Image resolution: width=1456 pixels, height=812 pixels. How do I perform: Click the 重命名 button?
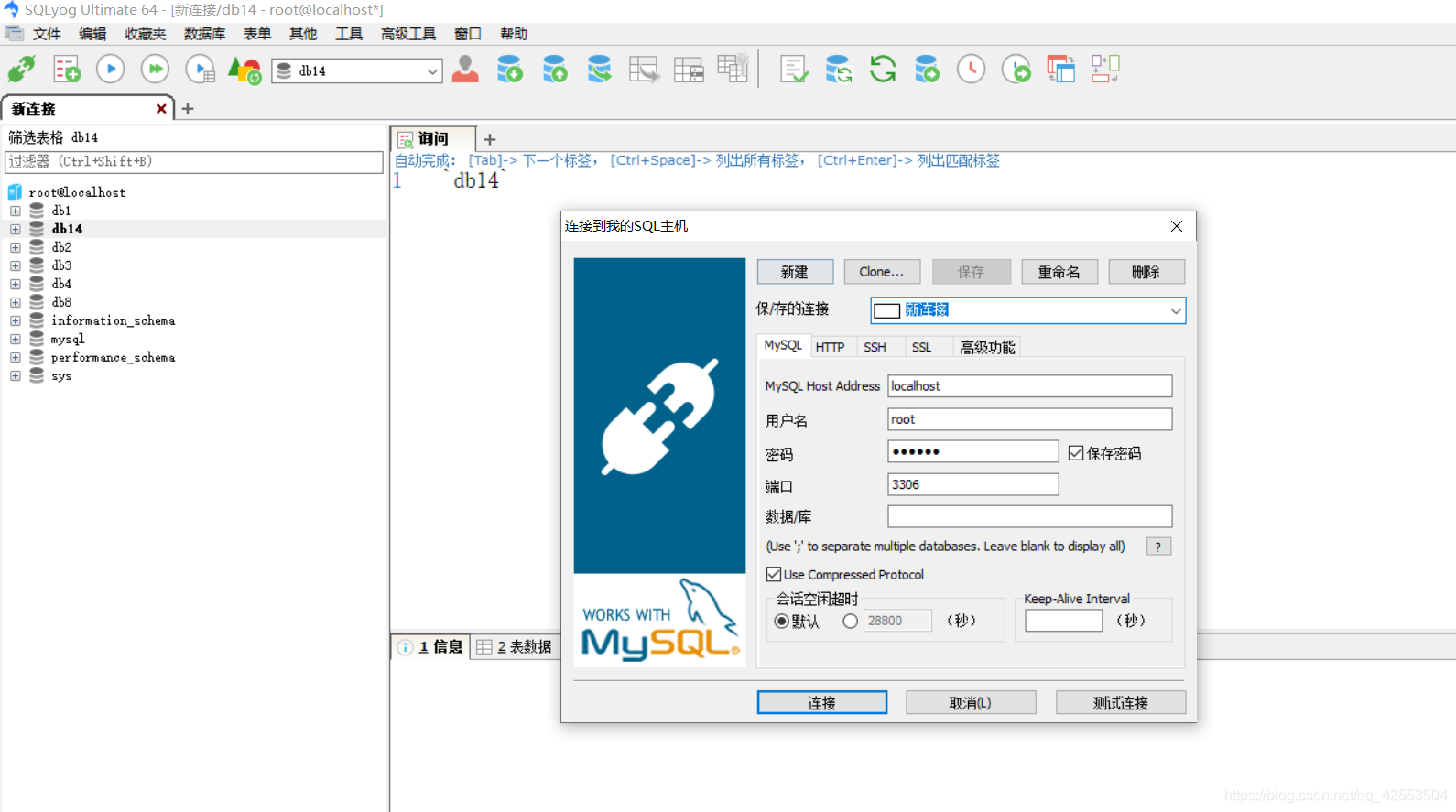coord(1059,272)
